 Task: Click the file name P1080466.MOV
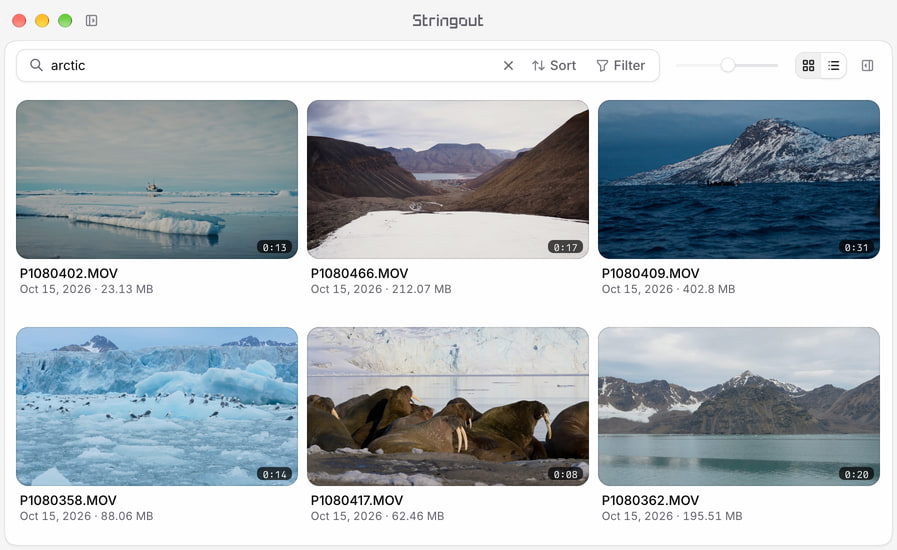point(359,274)
